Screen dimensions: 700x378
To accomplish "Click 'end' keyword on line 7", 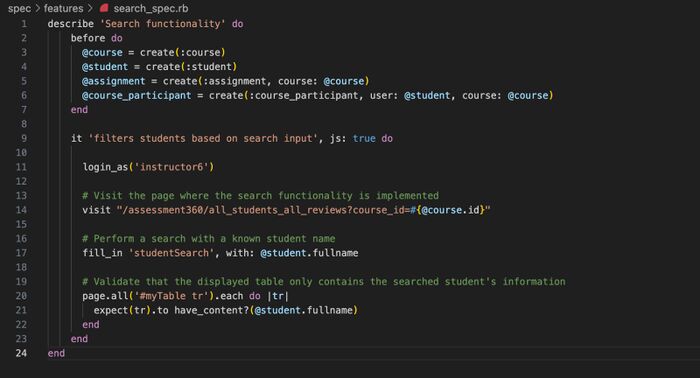I will pos(79,110).
